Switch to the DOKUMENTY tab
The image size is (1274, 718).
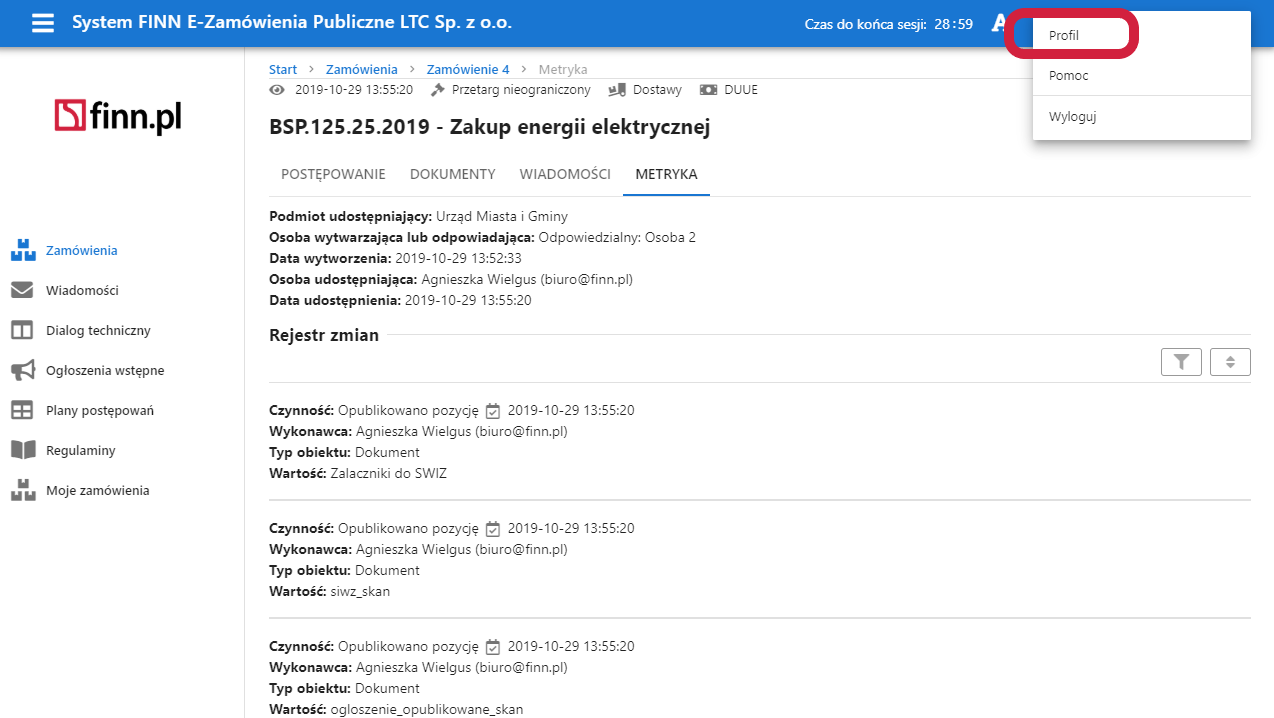click(453, 174)
